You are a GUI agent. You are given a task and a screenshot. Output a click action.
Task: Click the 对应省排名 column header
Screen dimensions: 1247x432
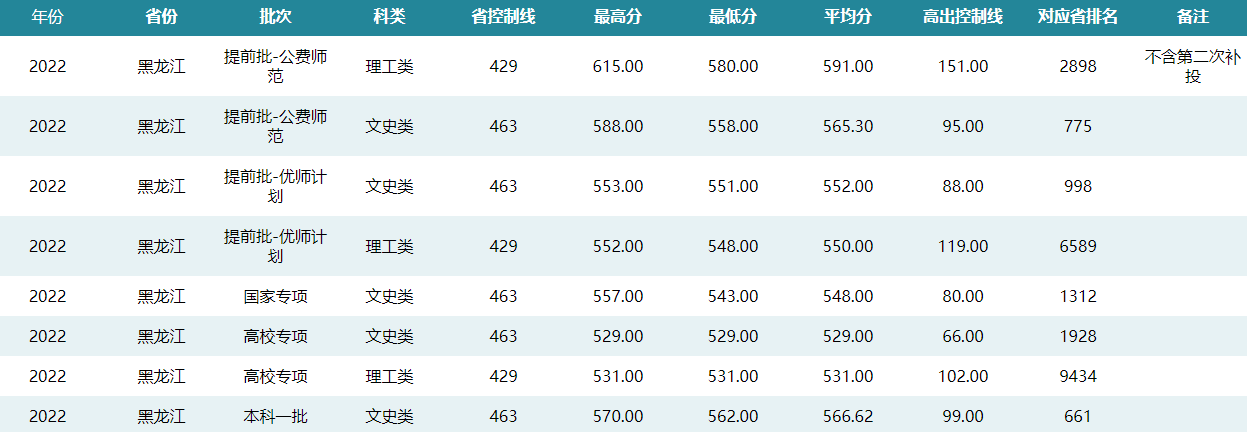[x=1078, y=17]
